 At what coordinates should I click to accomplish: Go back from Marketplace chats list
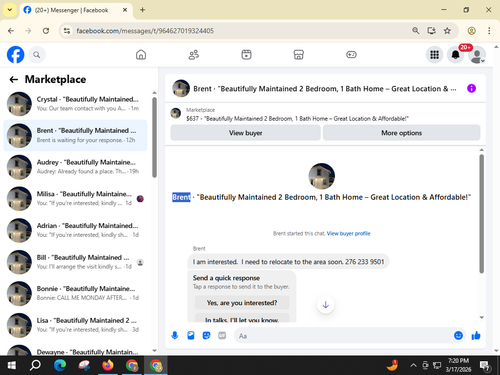coord(14,79)
